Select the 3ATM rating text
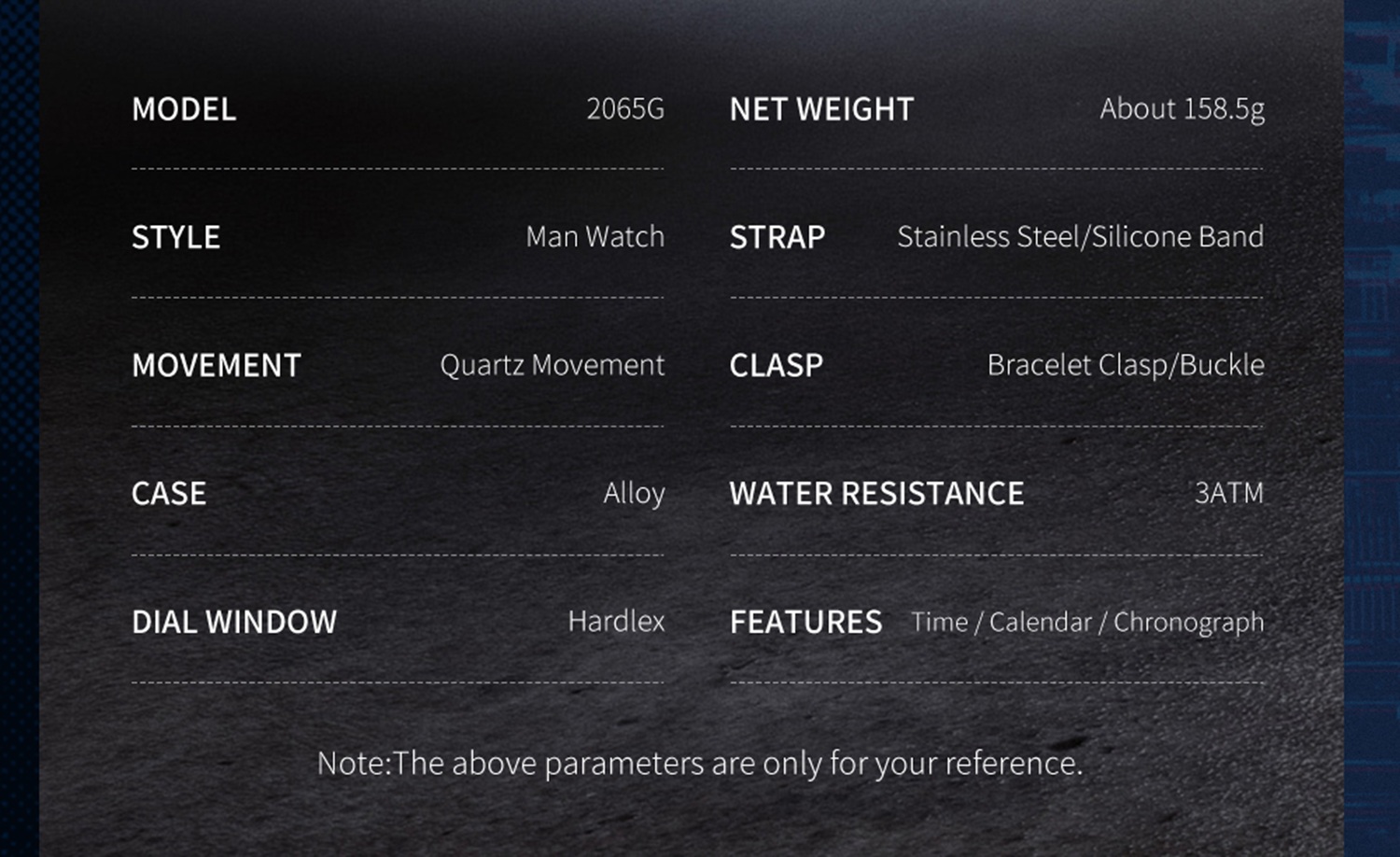The width and height of the screenshot is (1400, 857). [1228, 493]
